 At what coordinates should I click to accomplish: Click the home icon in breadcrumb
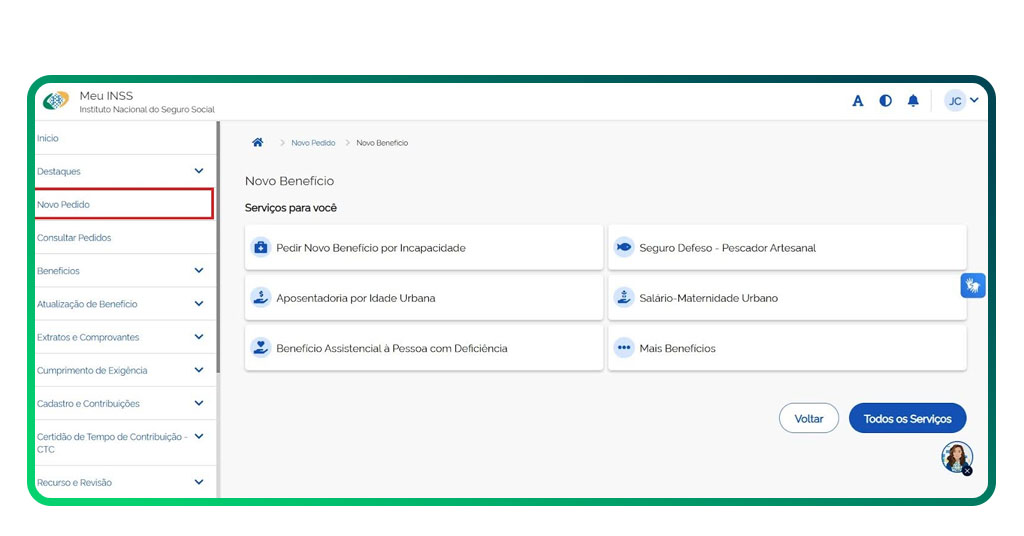(258, 143)
